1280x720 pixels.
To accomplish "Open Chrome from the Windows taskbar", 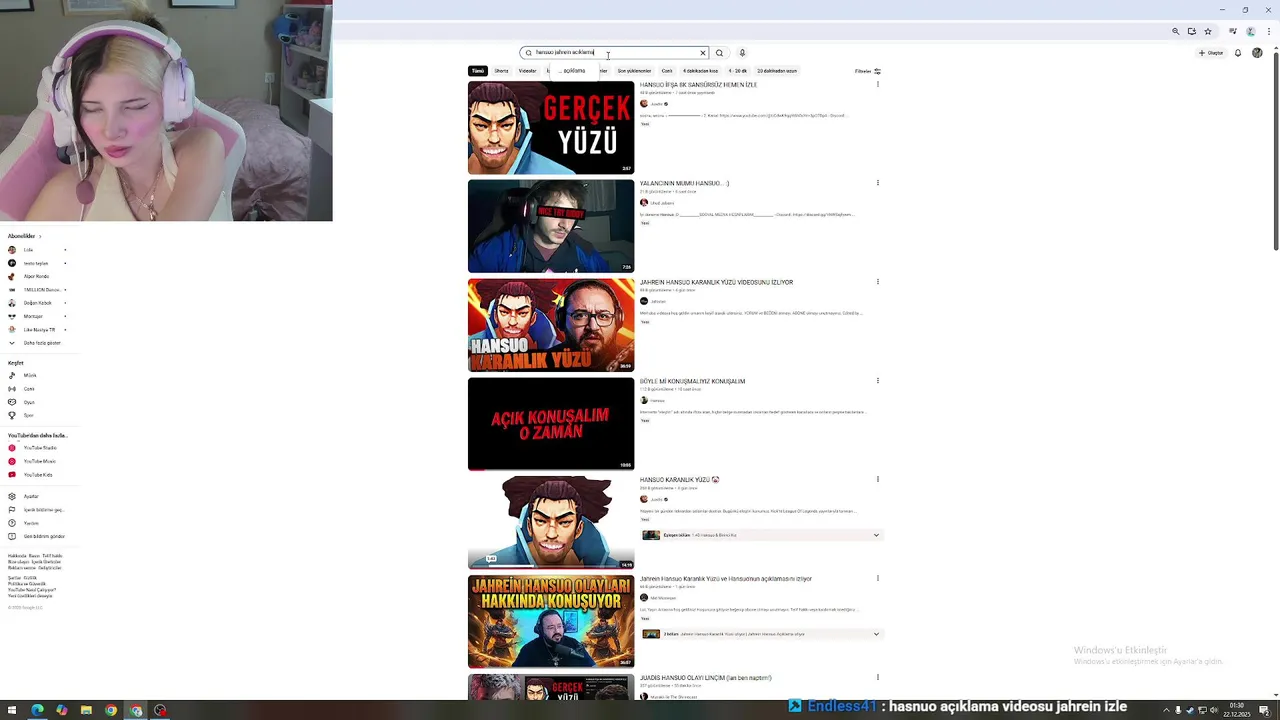I will click(x=111, y=711).
